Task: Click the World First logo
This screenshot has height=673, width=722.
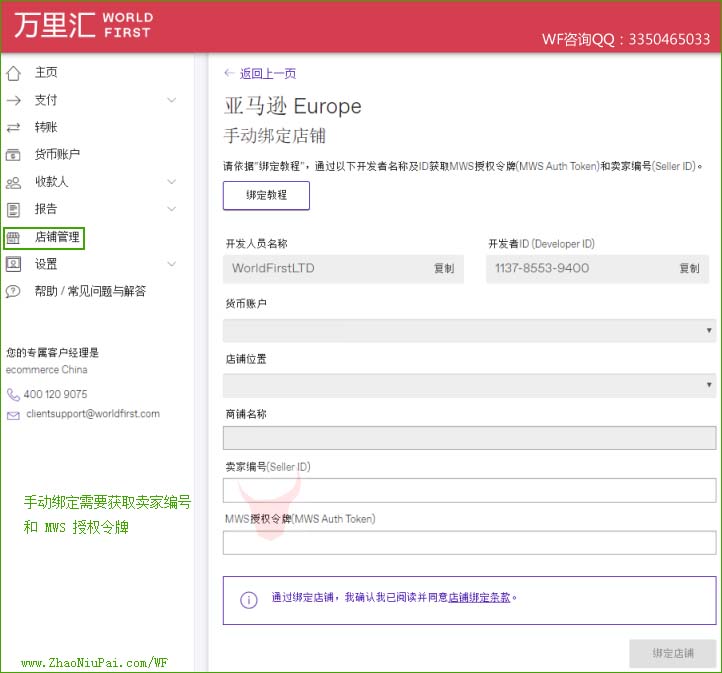Action: (83, 25)
